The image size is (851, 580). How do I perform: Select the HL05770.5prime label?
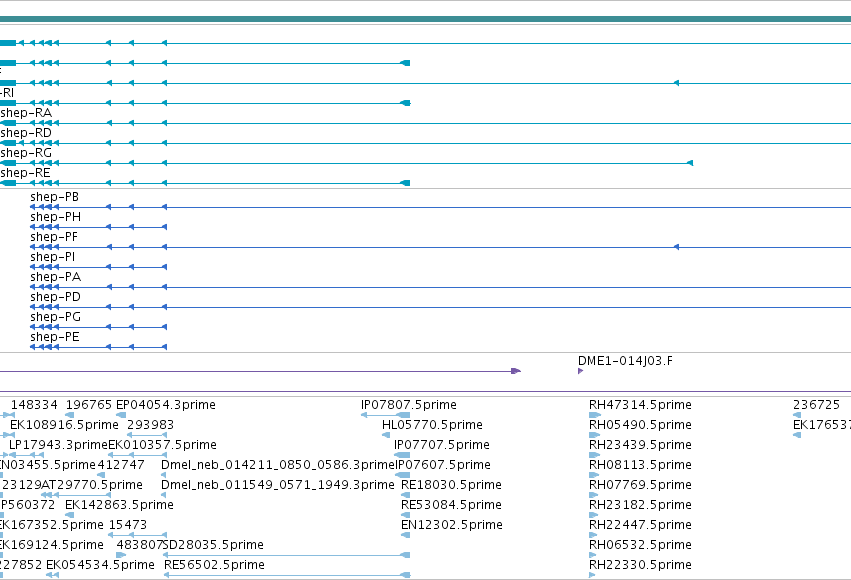(433, 425)
